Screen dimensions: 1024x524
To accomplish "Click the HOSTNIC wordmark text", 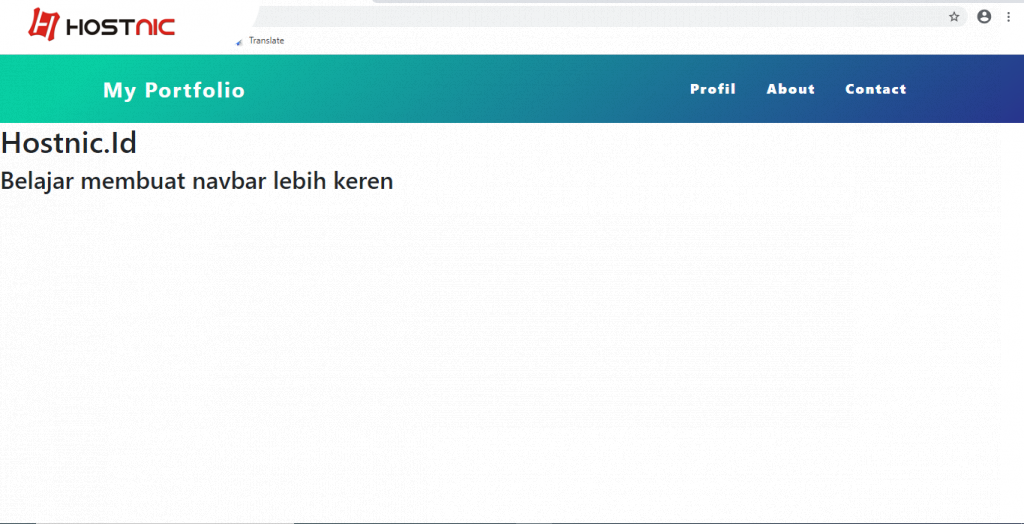I will (x=119, y=26).
